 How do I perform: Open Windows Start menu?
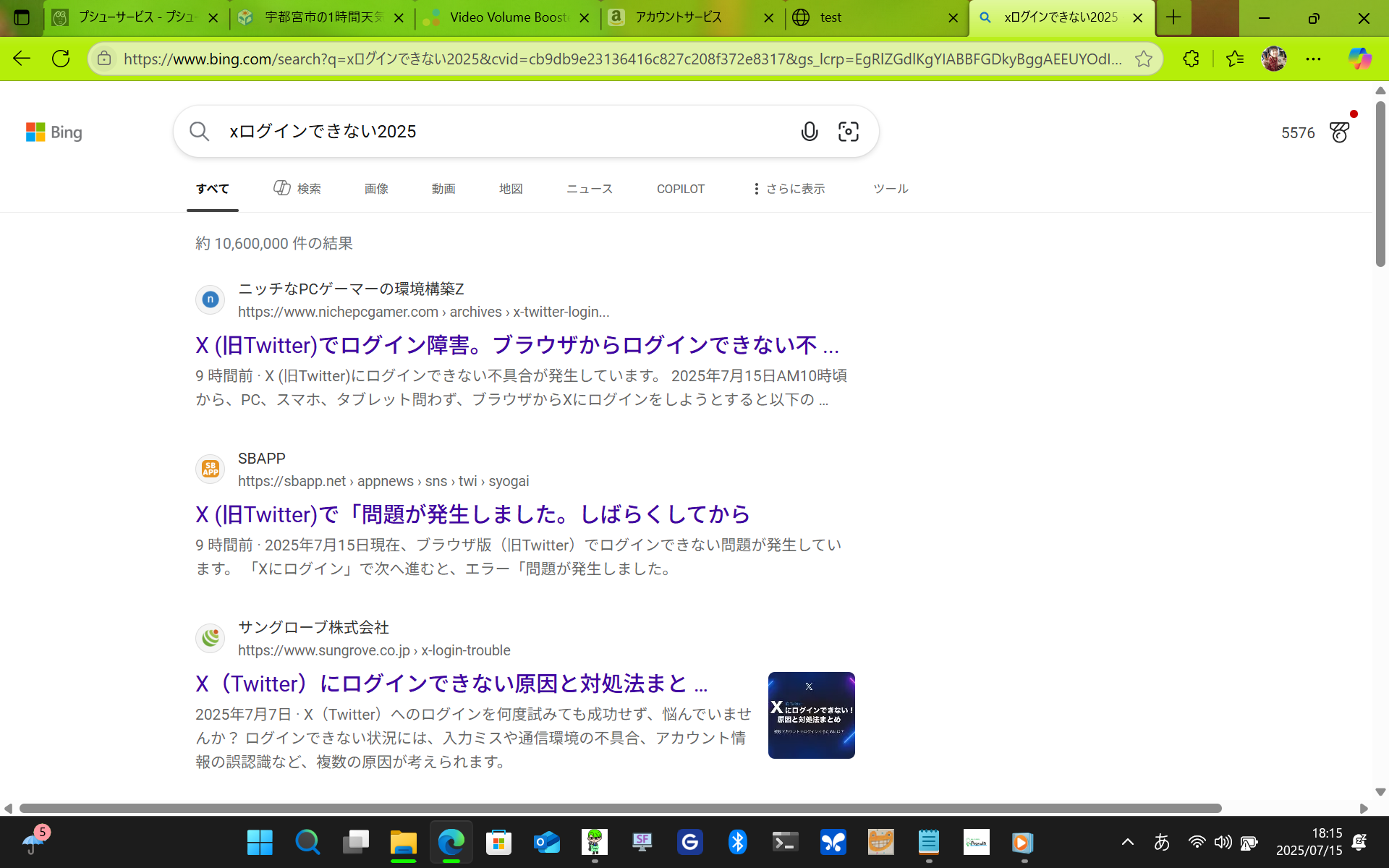(x=260, y=842)
